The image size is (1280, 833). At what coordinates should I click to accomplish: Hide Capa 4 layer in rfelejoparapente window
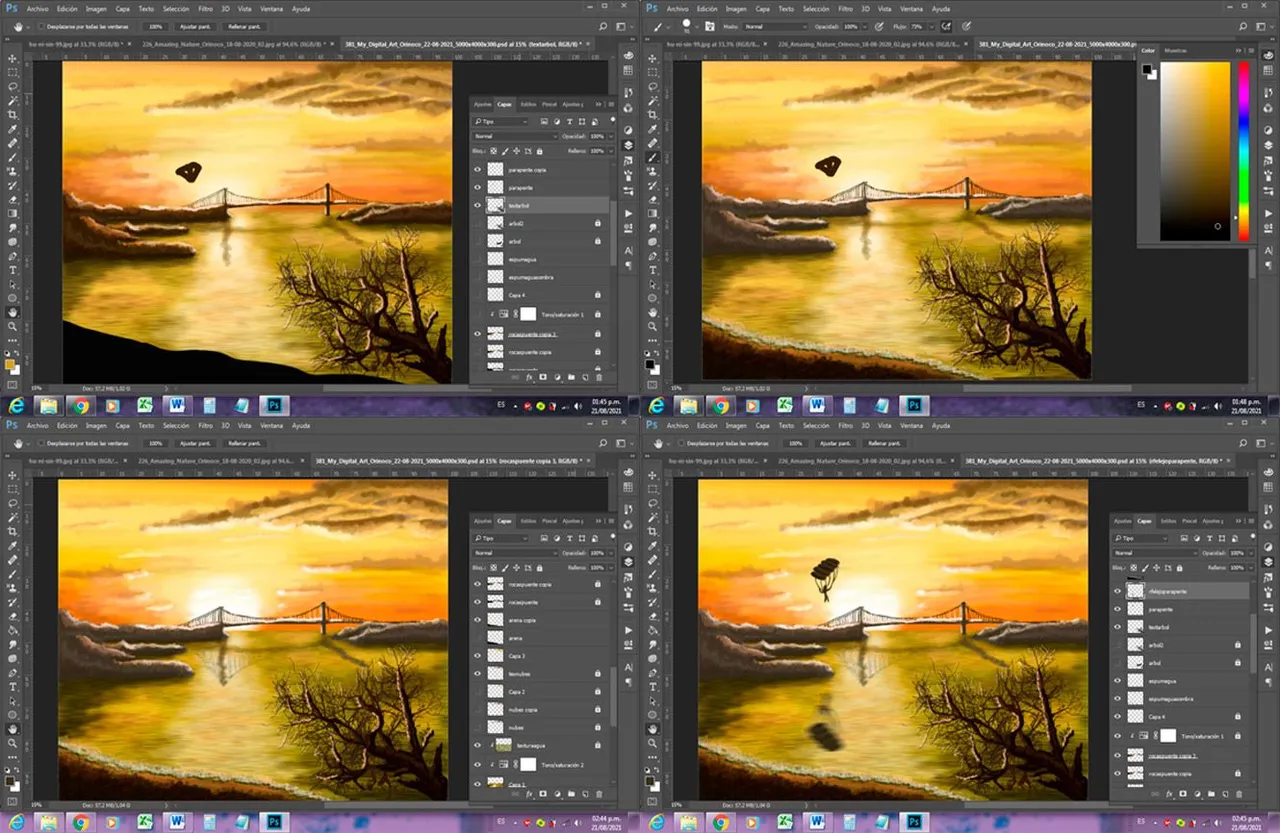point(1118,716)
